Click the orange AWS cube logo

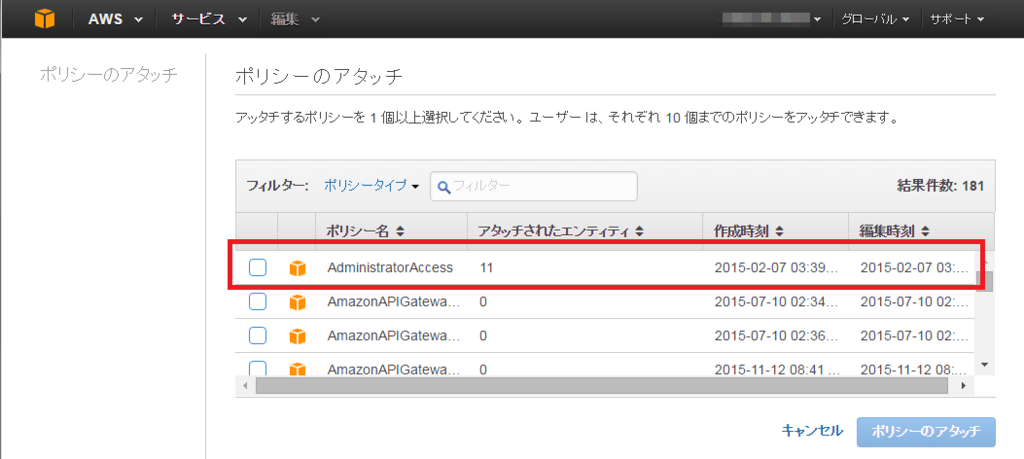pos(44,19)
